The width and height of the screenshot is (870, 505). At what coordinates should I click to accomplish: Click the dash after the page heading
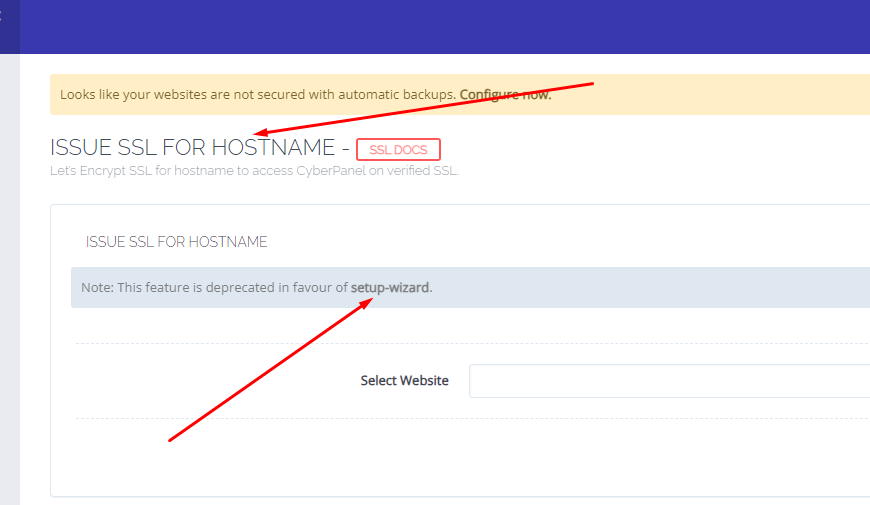coord(345,149)
